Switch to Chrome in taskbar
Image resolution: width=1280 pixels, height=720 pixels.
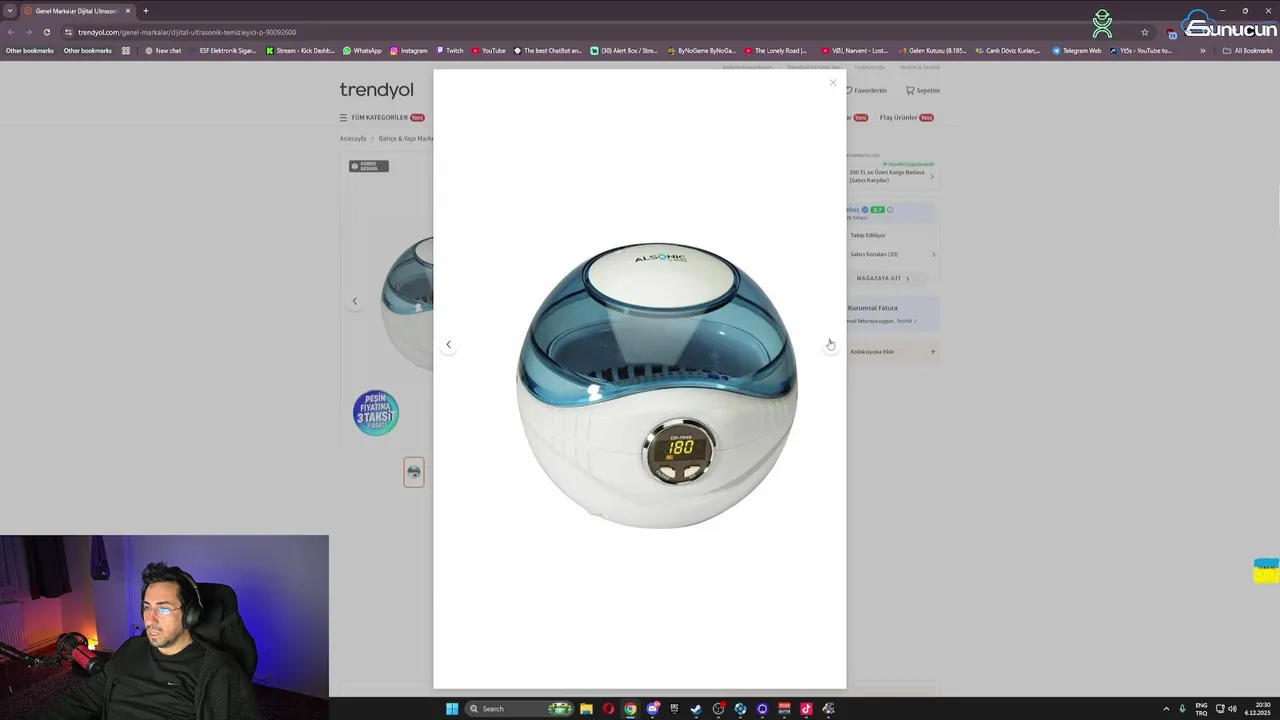pos(630,709)
